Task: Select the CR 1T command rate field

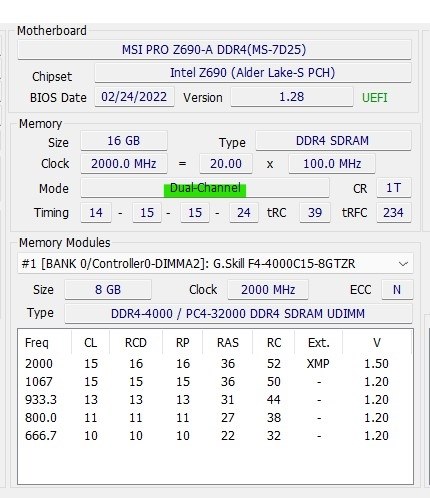Action: click(394, 188)
